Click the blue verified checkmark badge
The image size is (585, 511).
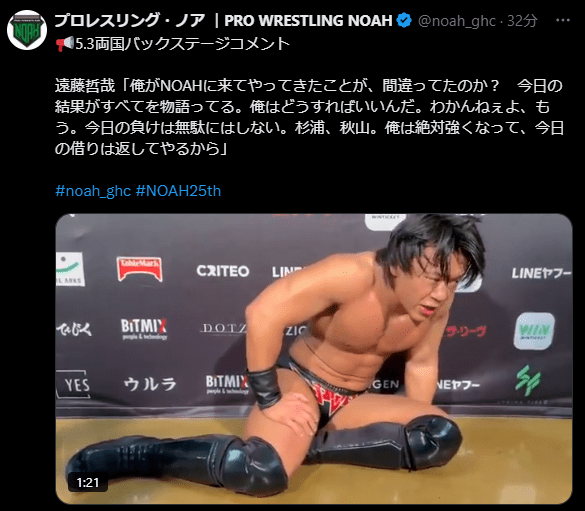[404, 21]
